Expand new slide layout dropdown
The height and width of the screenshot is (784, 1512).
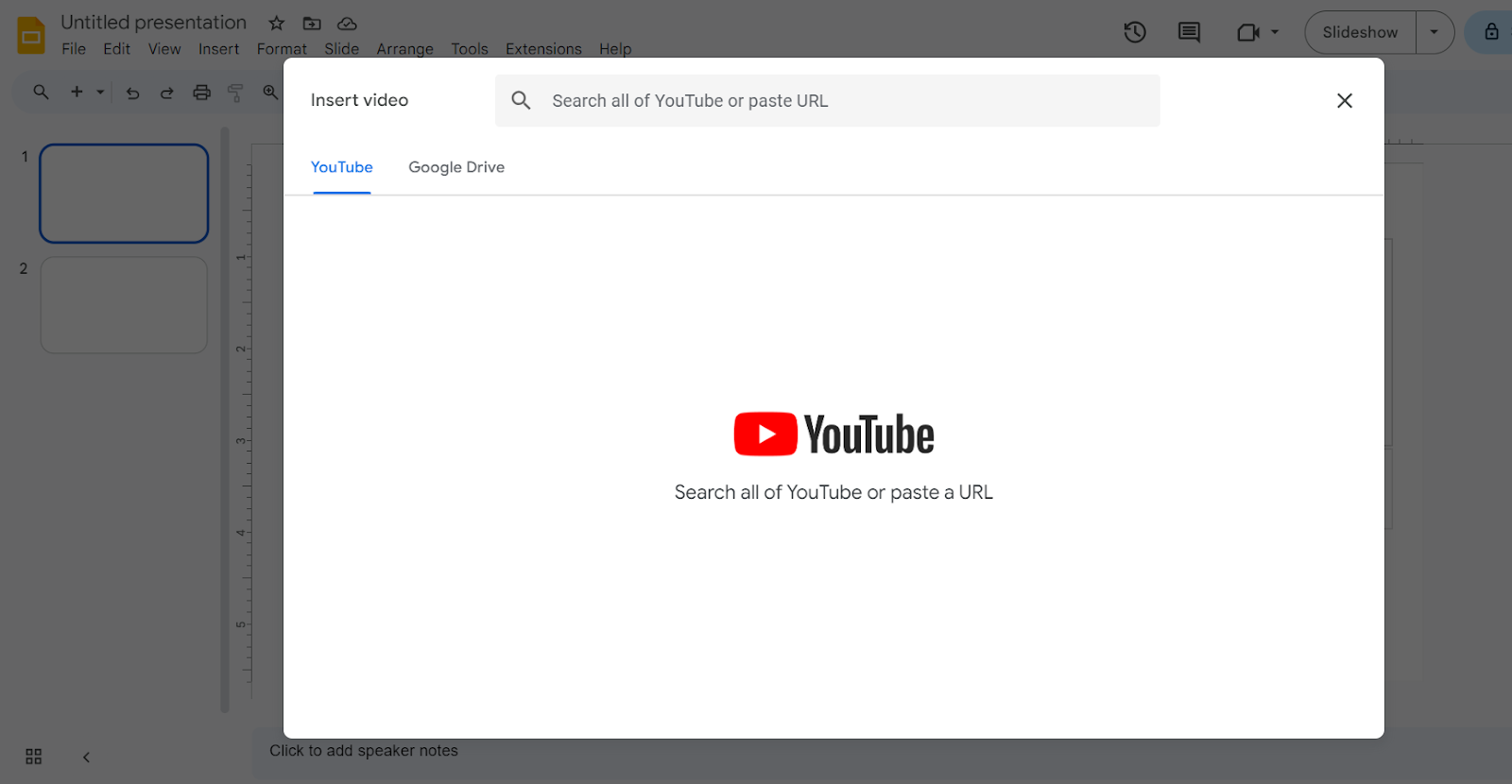[x=100, y=92]
